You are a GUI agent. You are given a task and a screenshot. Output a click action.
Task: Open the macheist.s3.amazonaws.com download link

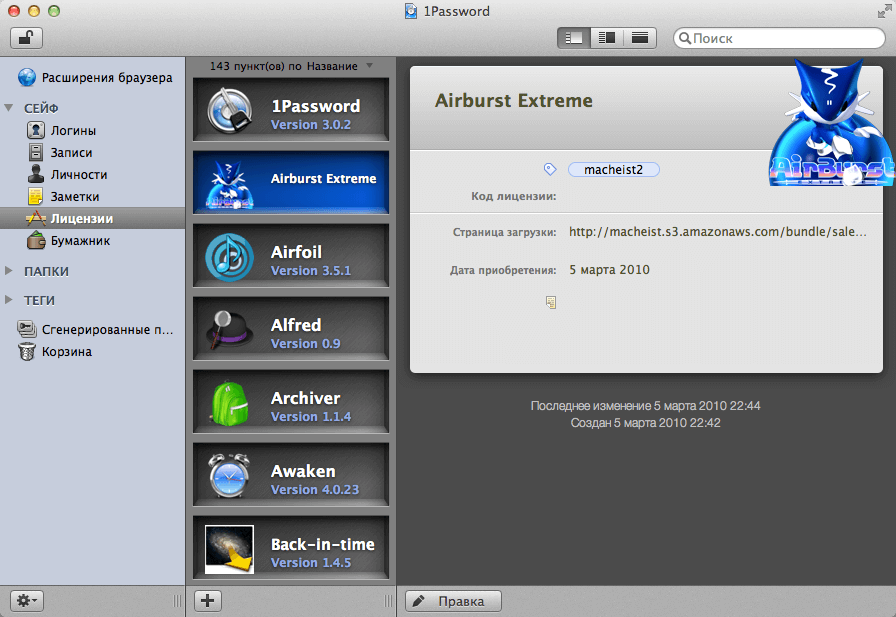(x=717, y=232)
